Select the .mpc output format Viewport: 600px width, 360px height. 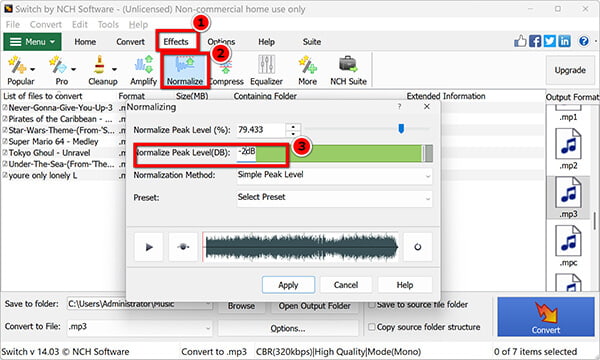pyautogui.click(x=568, y=246)
